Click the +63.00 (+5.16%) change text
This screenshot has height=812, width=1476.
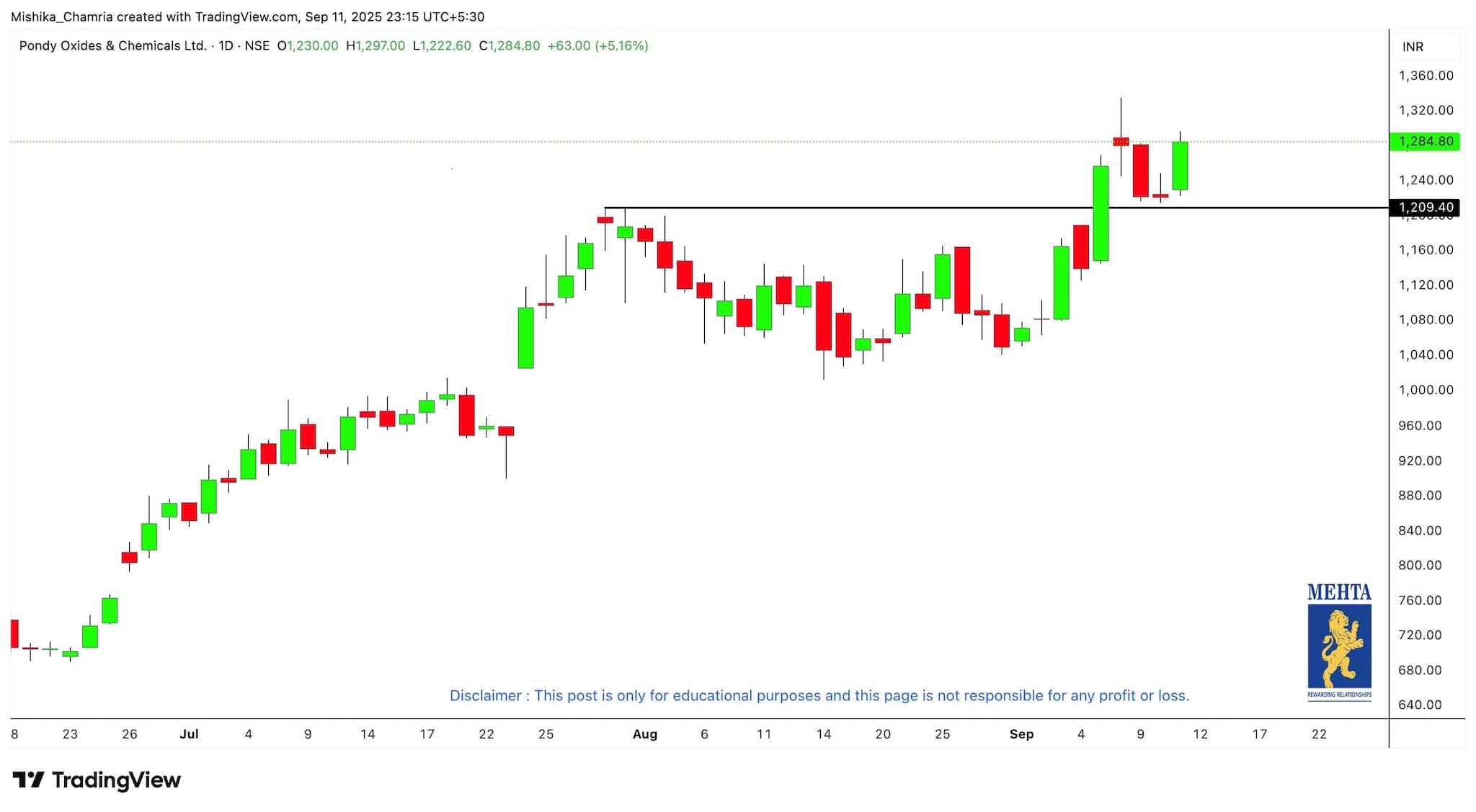(597, 45)
